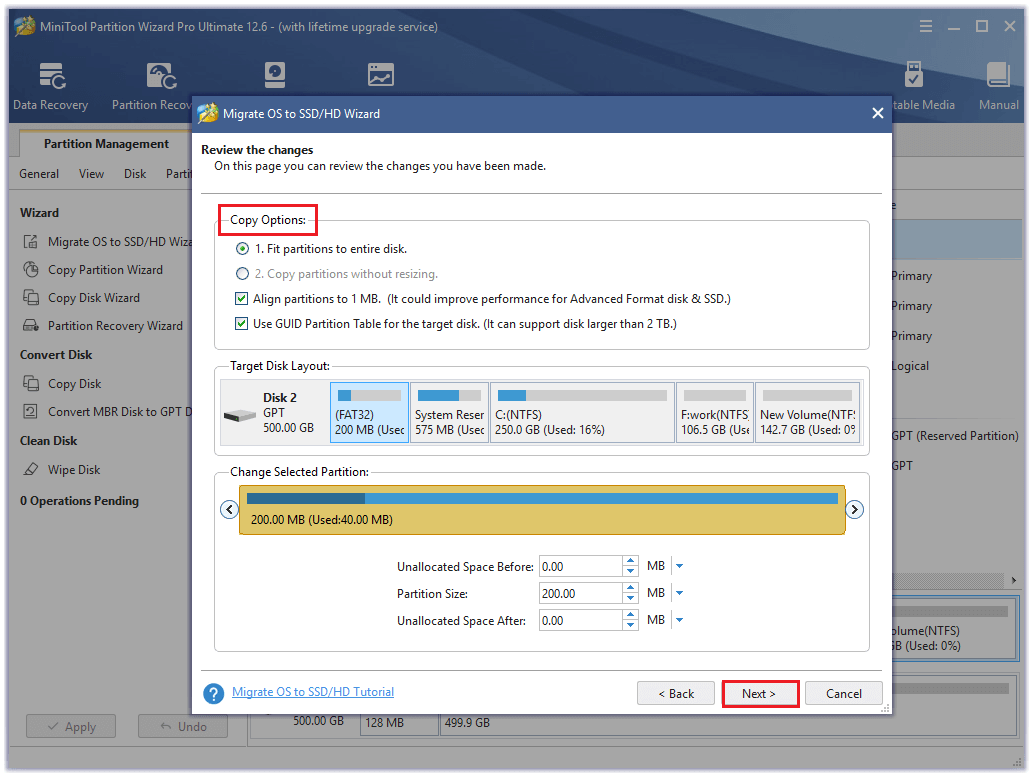
Task: Click Copy Partition Wizard sidebar icon
Action: (30, 270)
